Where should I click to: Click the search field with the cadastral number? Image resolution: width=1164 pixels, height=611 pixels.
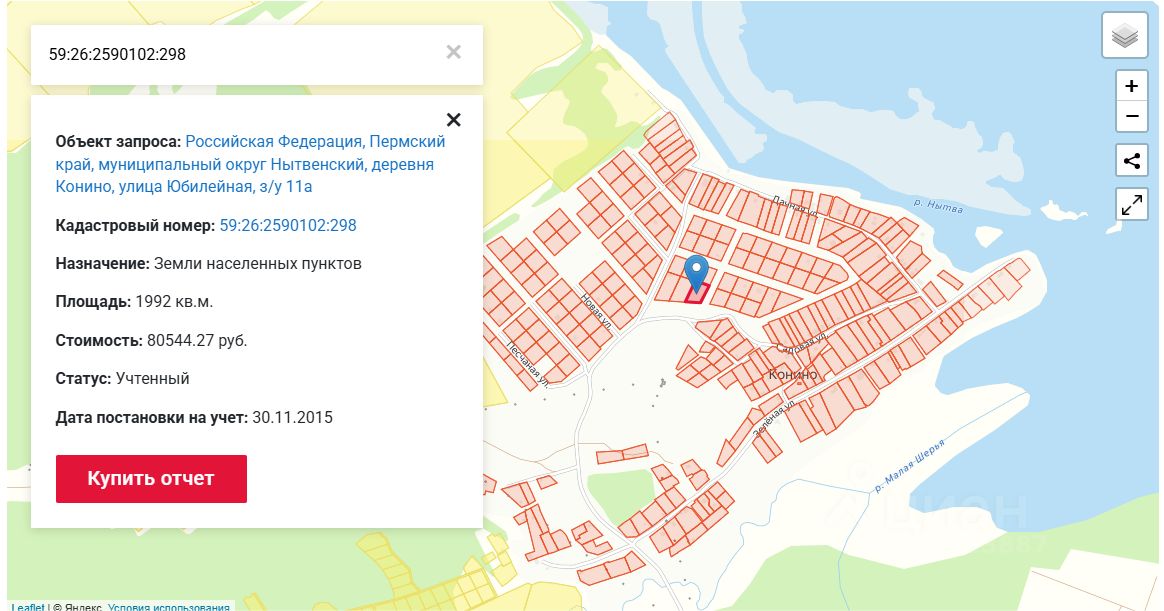240,54
